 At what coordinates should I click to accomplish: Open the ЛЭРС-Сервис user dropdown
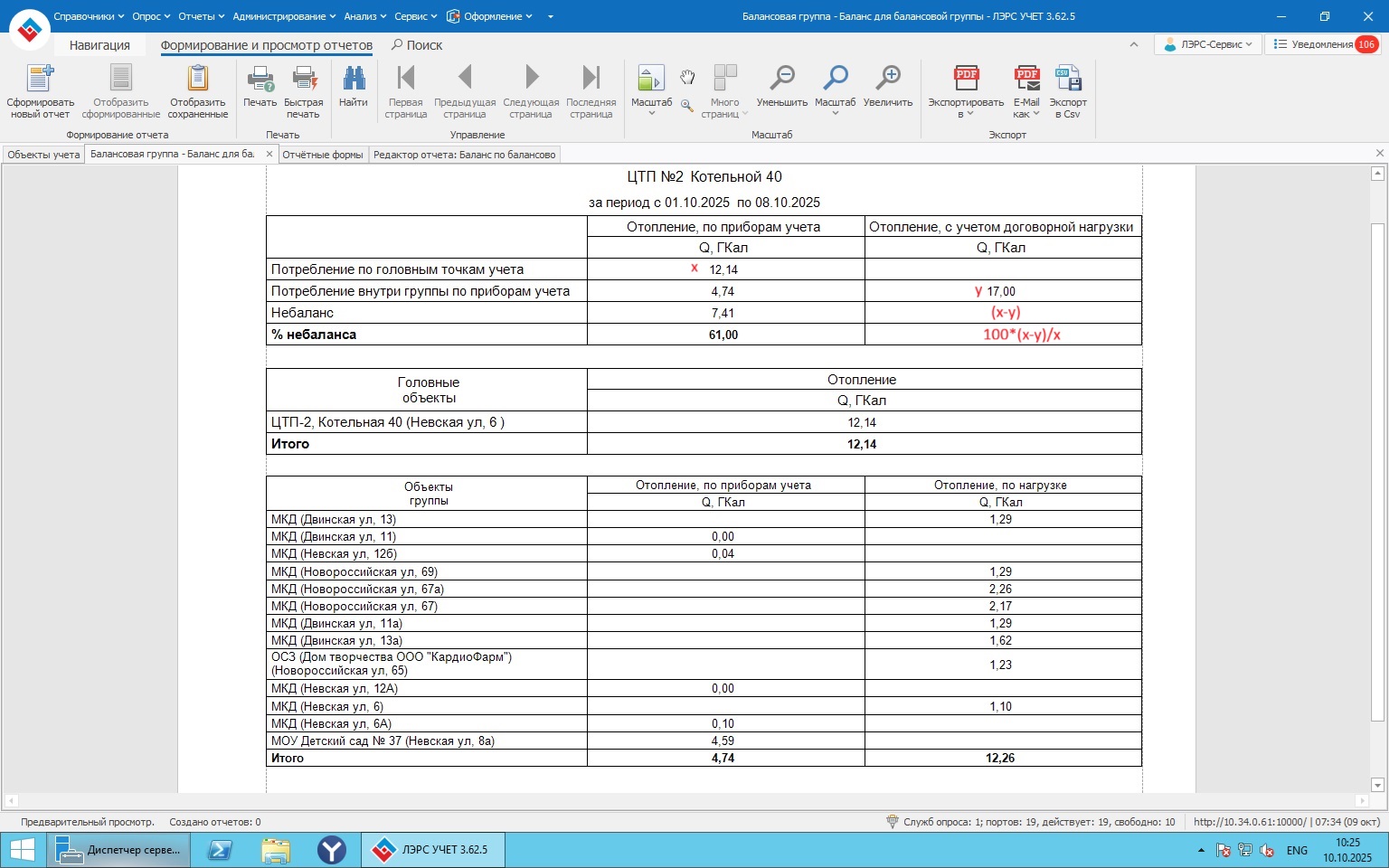(1207, 44)
